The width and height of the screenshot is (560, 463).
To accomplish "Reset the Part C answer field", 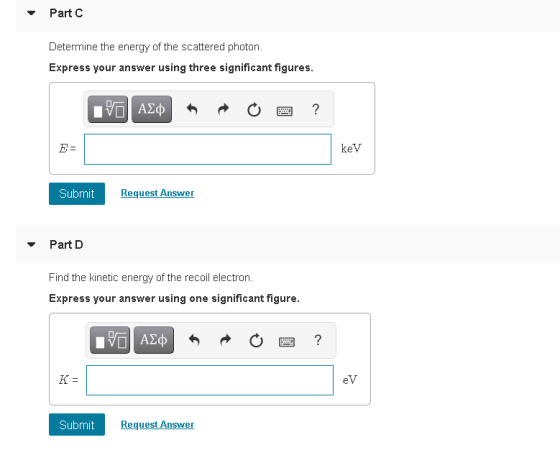I will click(254, 110).
